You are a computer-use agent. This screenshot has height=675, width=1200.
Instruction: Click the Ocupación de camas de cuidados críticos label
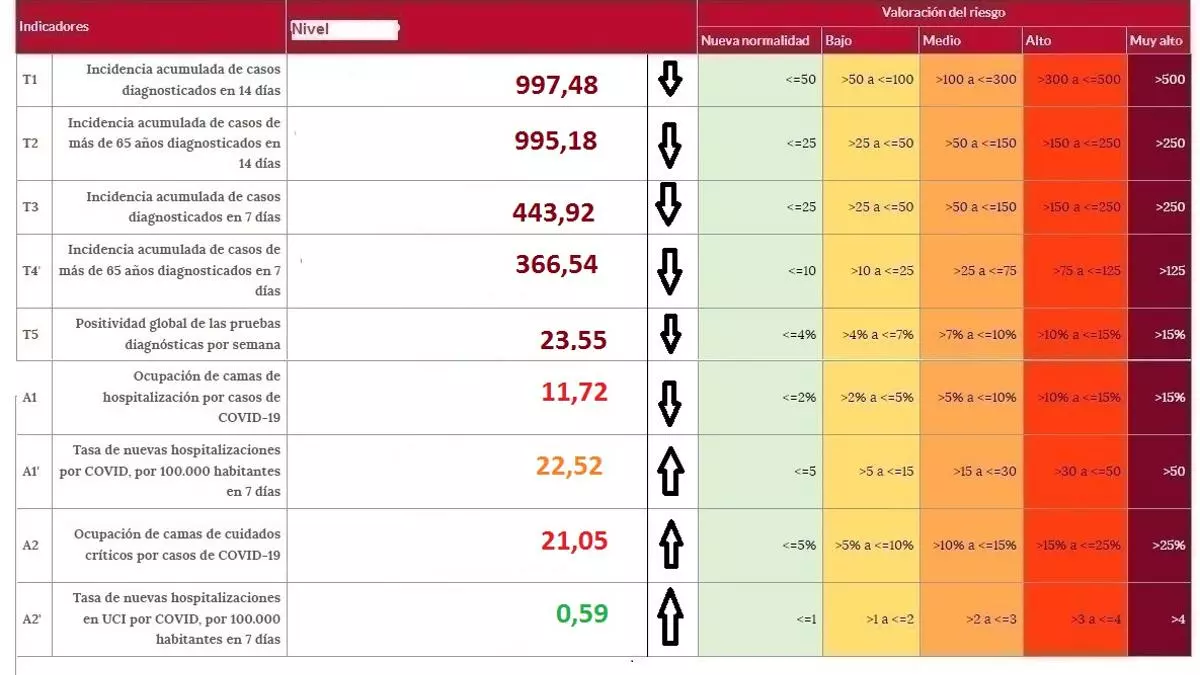(x=176, y=545)
